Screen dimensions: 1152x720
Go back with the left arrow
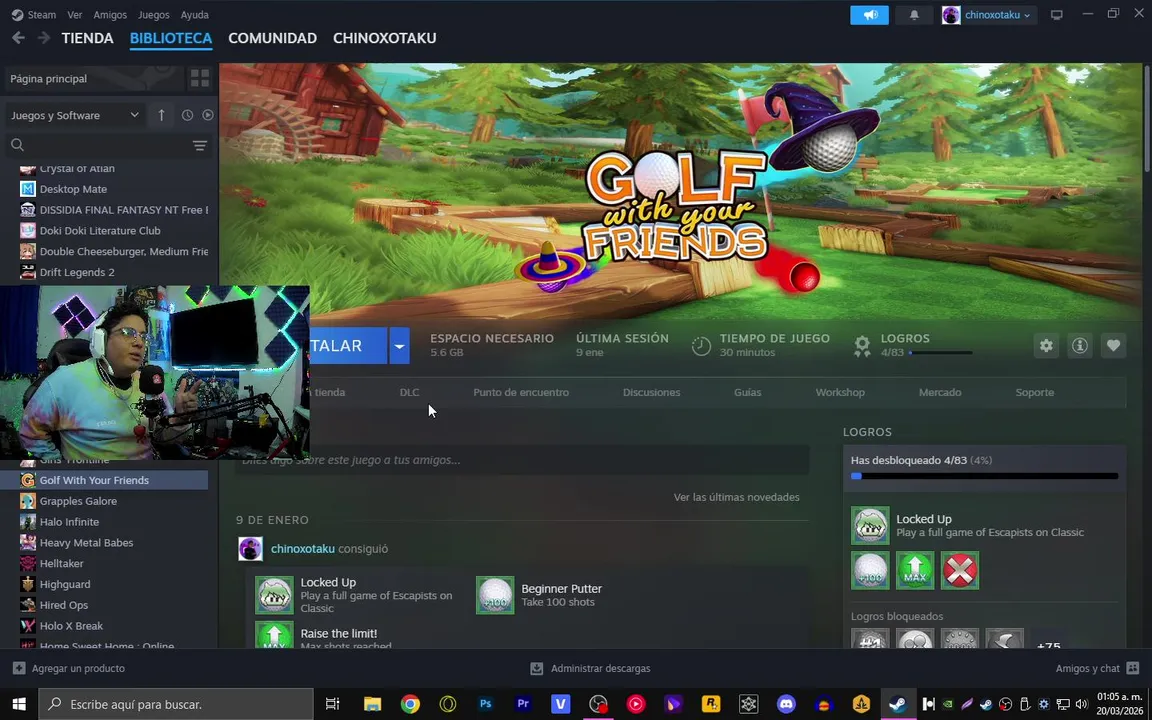pos(18,38)
